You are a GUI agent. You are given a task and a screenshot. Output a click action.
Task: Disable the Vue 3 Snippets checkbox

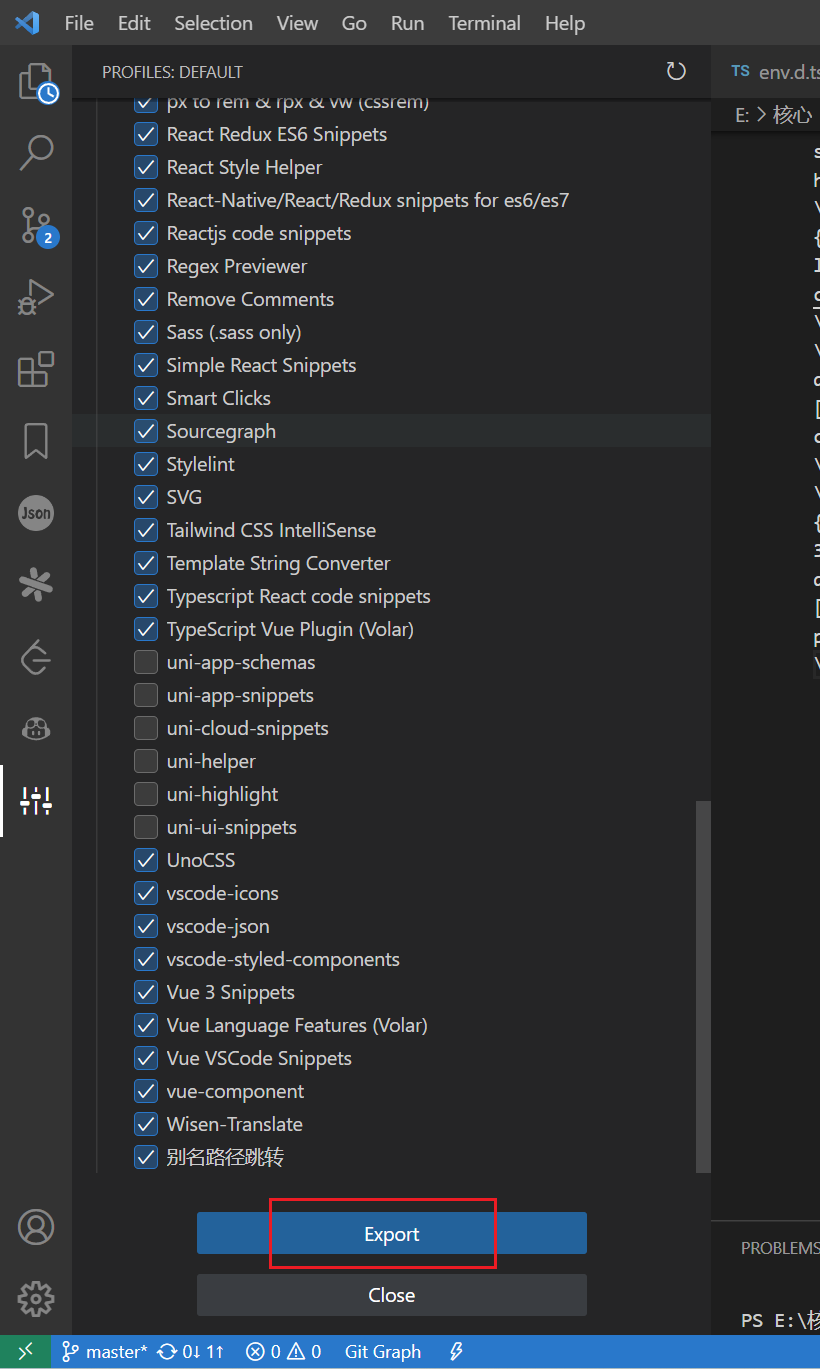click(x=145, y=992)
